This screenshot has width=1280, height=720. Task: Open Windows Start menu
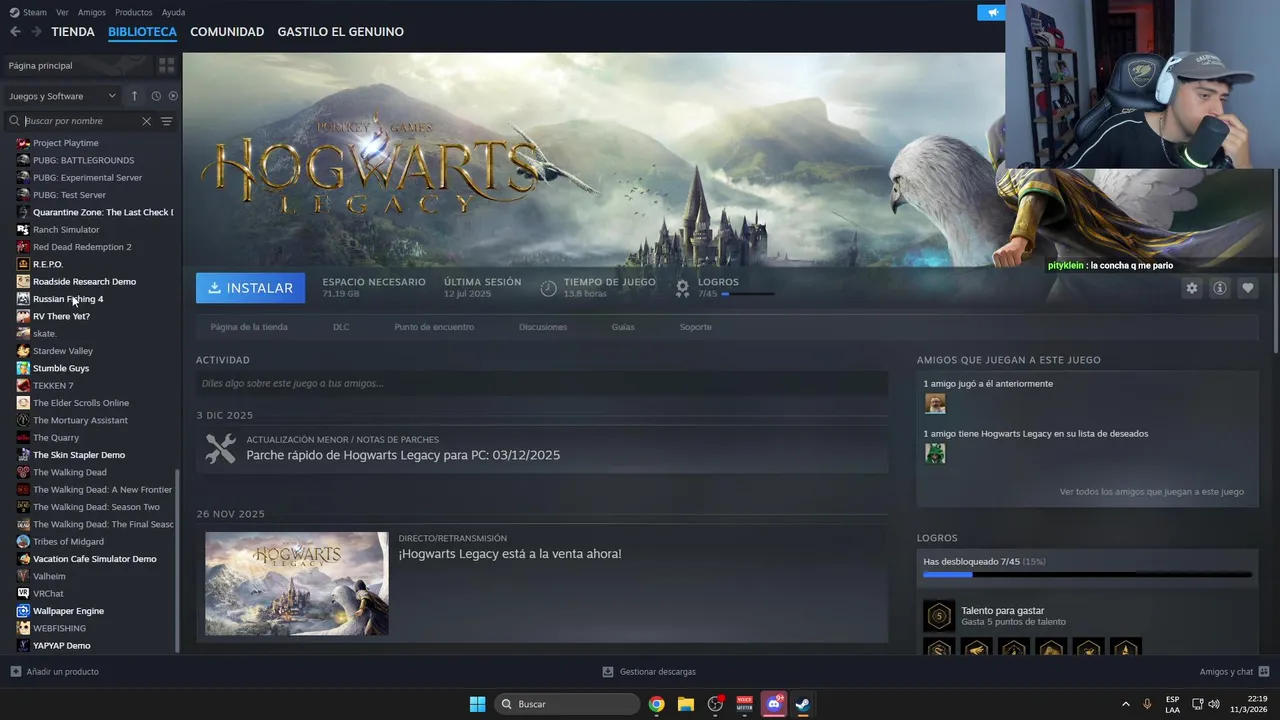478,704
